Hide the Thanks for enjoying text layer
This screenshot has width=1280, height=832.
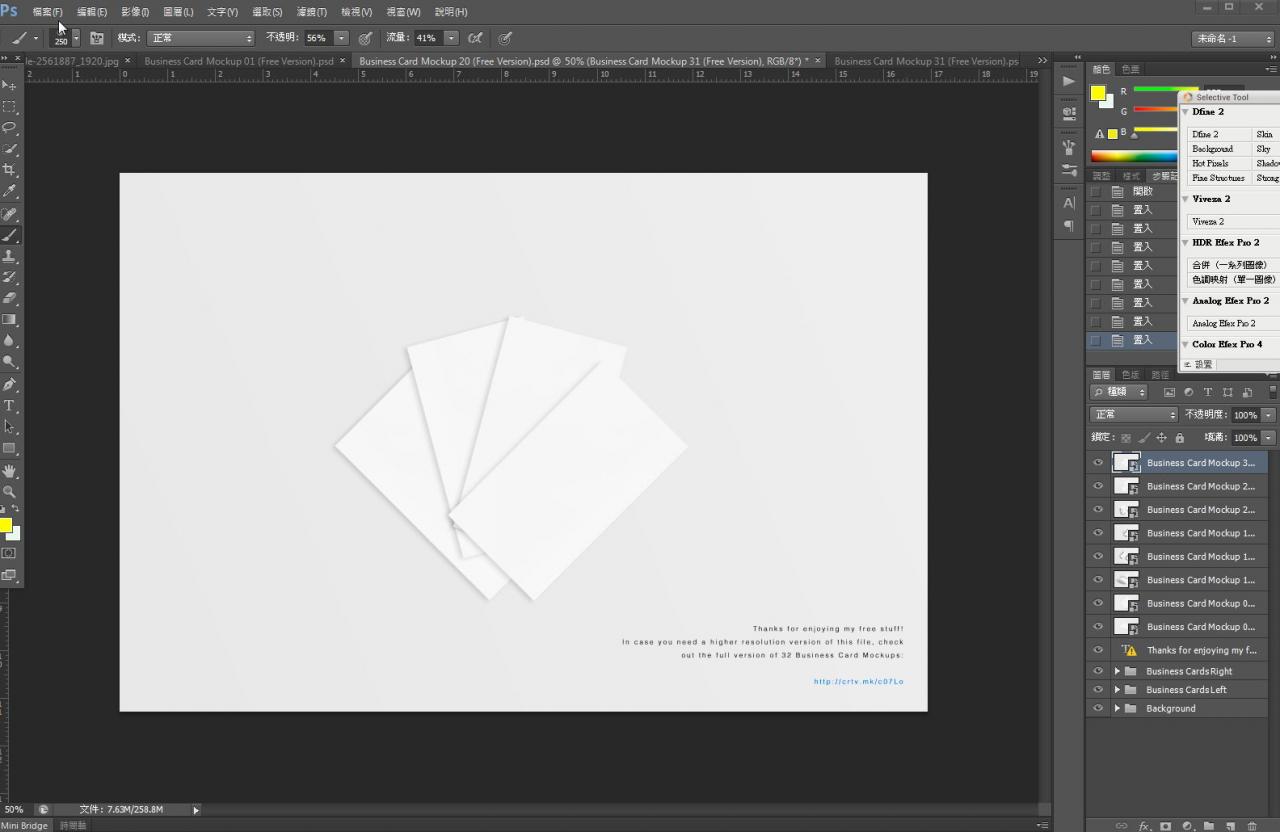1098,650
